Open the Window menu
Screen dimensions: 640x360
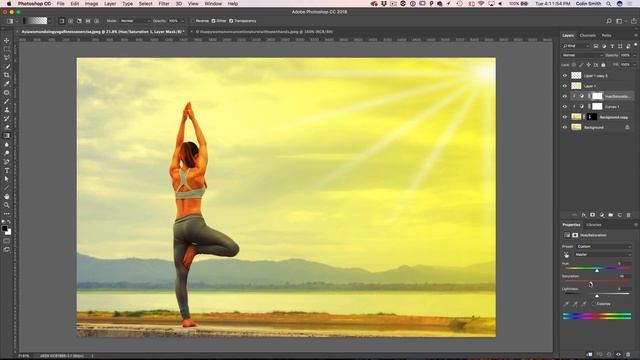coord(213,4)
